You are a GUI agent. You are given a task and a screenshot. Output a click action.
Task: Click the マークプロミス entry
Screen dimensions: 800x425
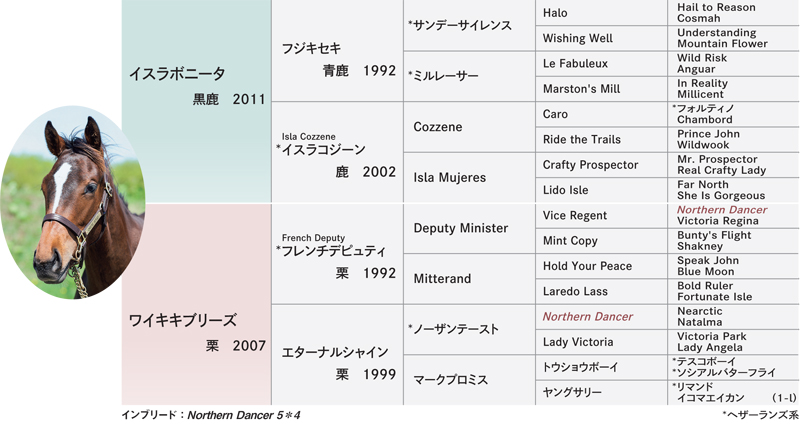click(x=469, y=380)
